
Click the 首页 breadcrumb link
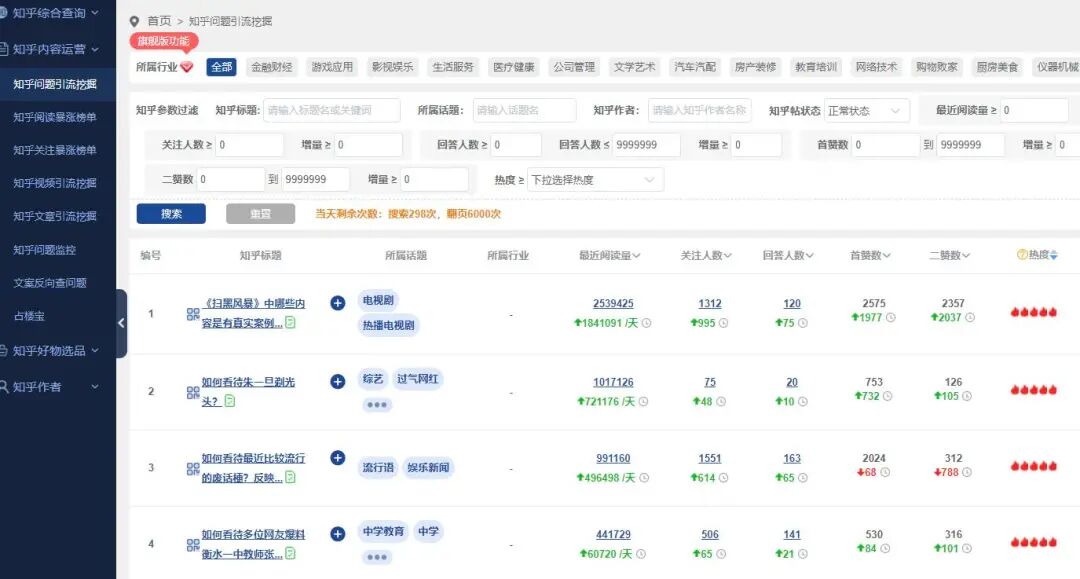tap(159, 21)
